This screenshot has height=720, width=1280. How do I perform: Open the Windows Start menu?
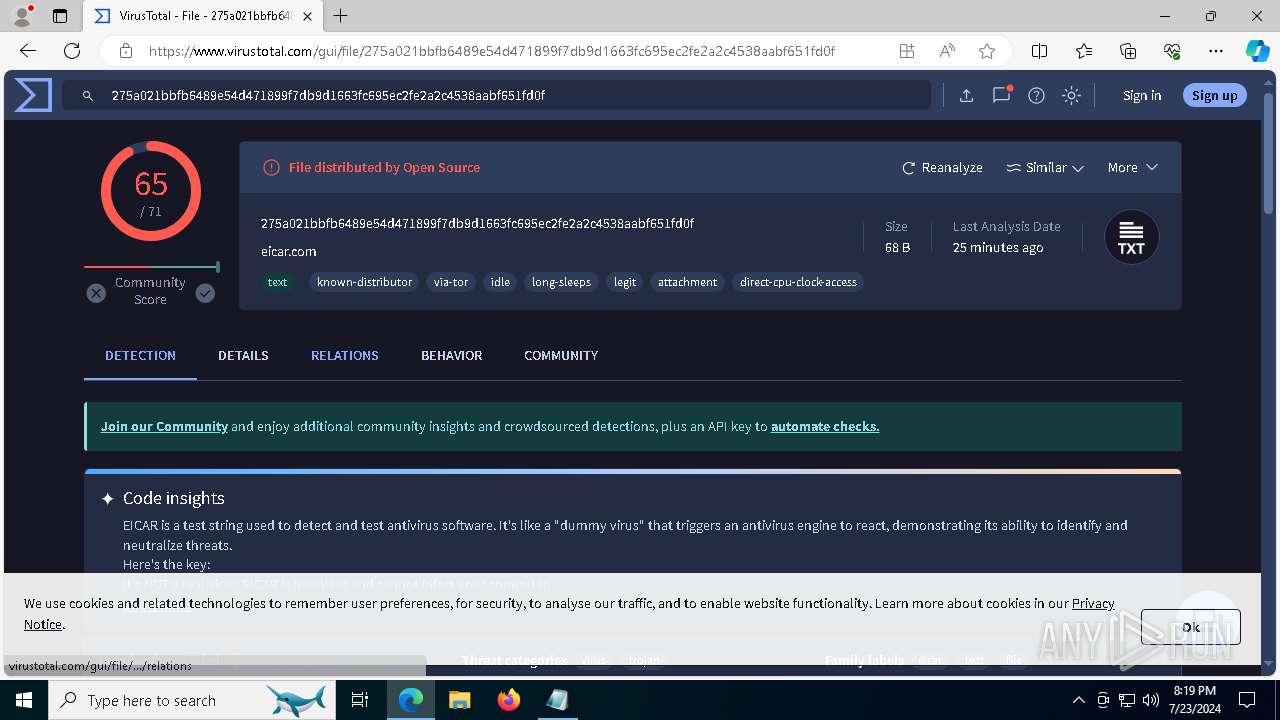click(23, 700)
